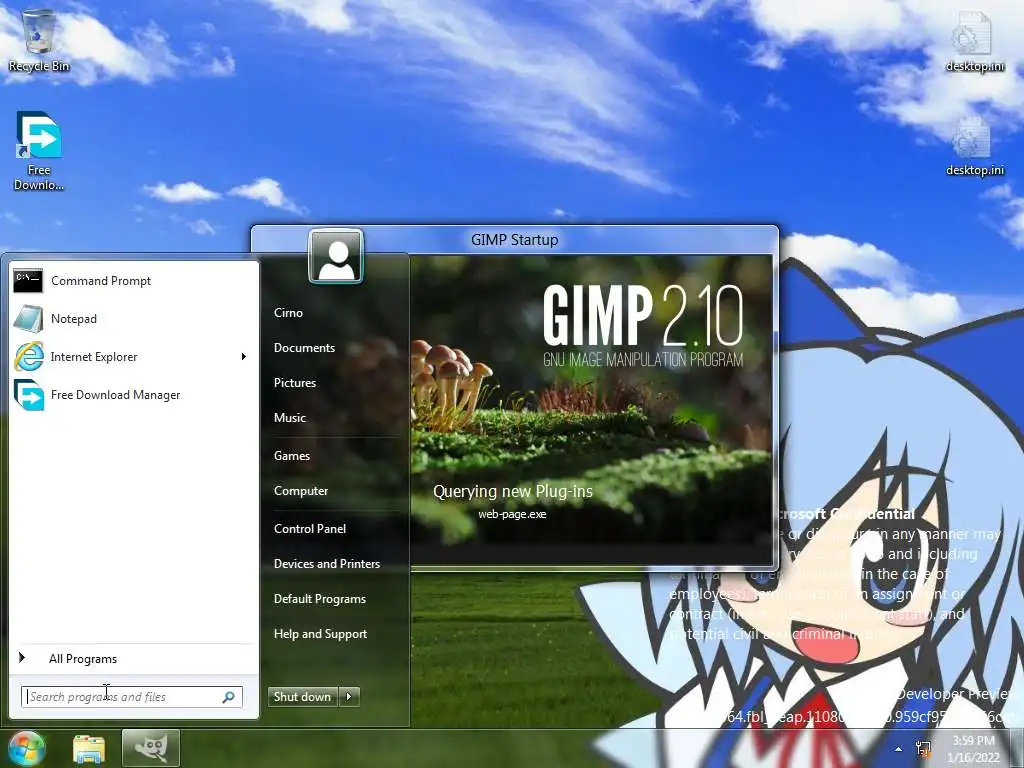Launch Internet Explorer text entry
The image size is (1024, 768).
pyautogui.click(x=94, y=357)
